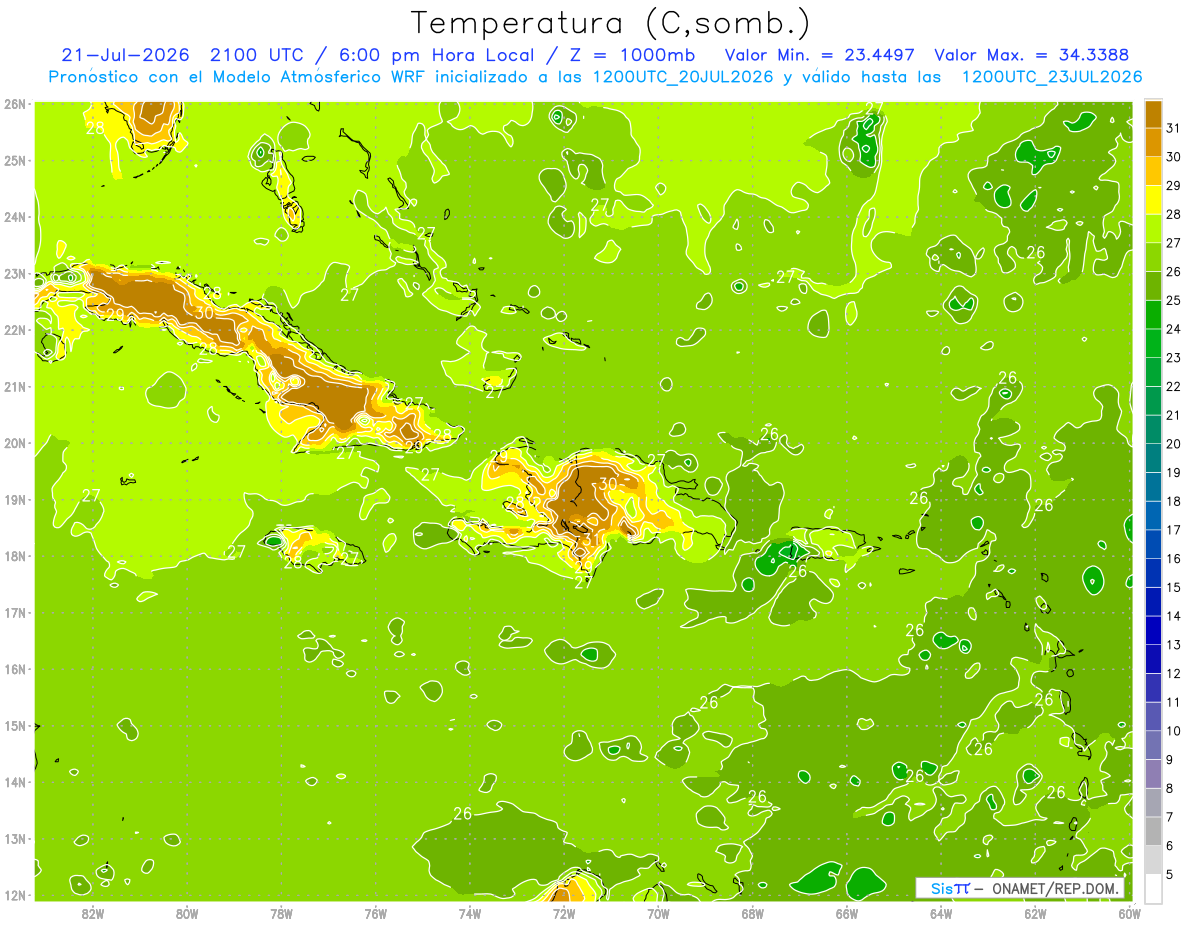Click the 22N latitude axis label
This screenshot has width=1200, height=927.
(x=14, y=330)
